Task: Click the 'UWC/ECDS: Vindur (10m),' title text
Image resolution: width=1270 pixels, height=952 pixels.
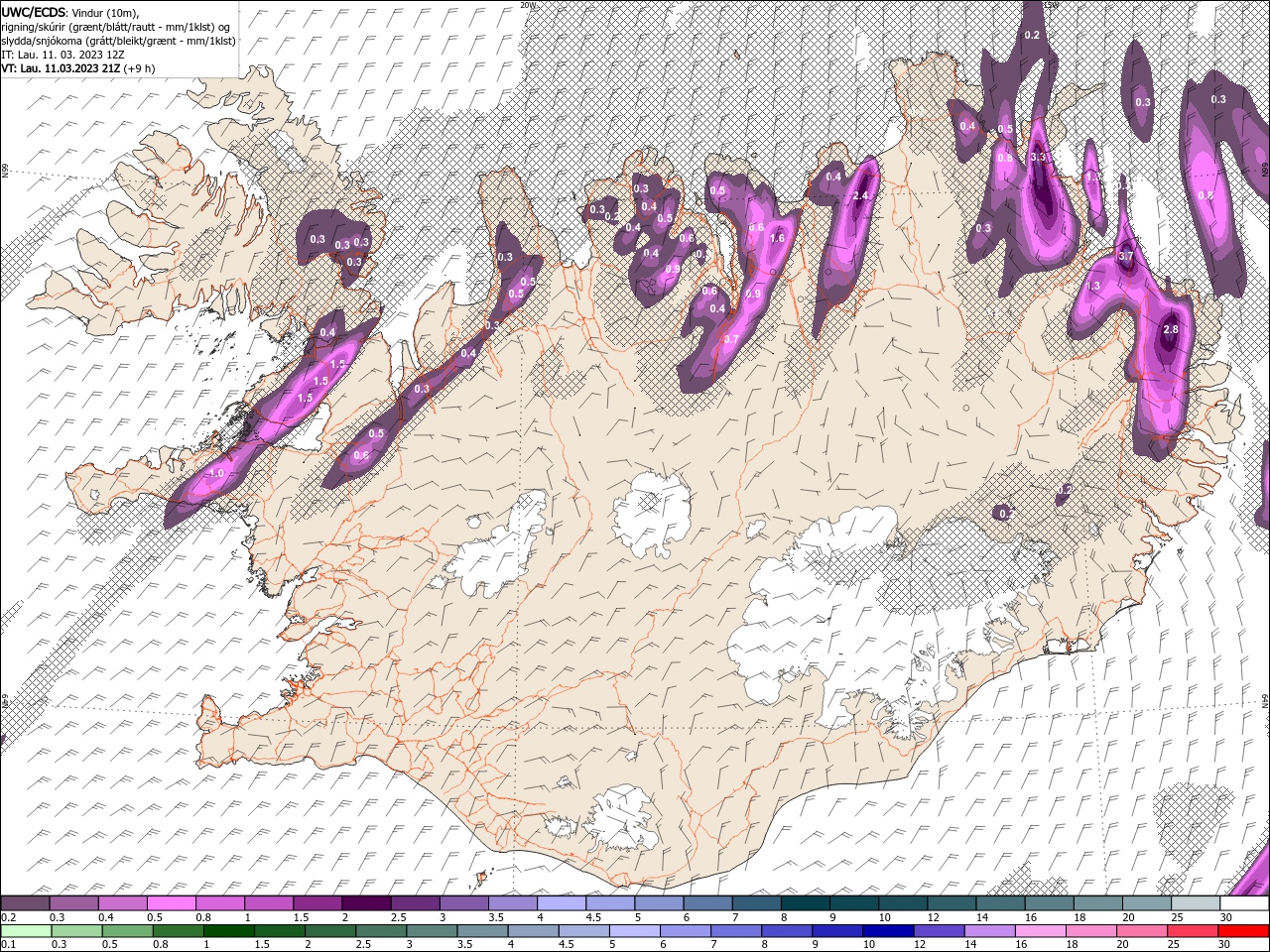Action: (x=69, y=12)
